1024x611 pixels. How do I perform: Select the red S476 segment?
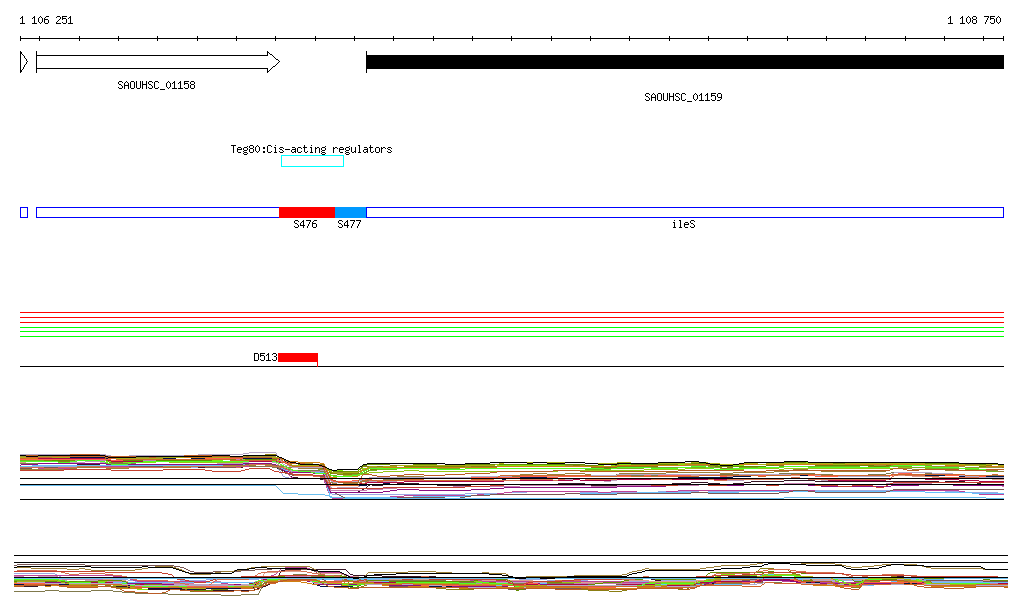point(306,212)
